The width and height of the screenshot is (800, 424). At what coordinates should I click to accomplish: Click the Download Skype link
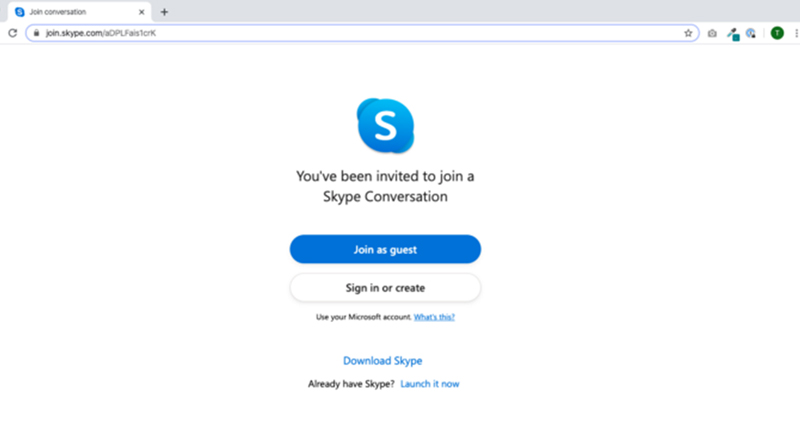(383, 361)
